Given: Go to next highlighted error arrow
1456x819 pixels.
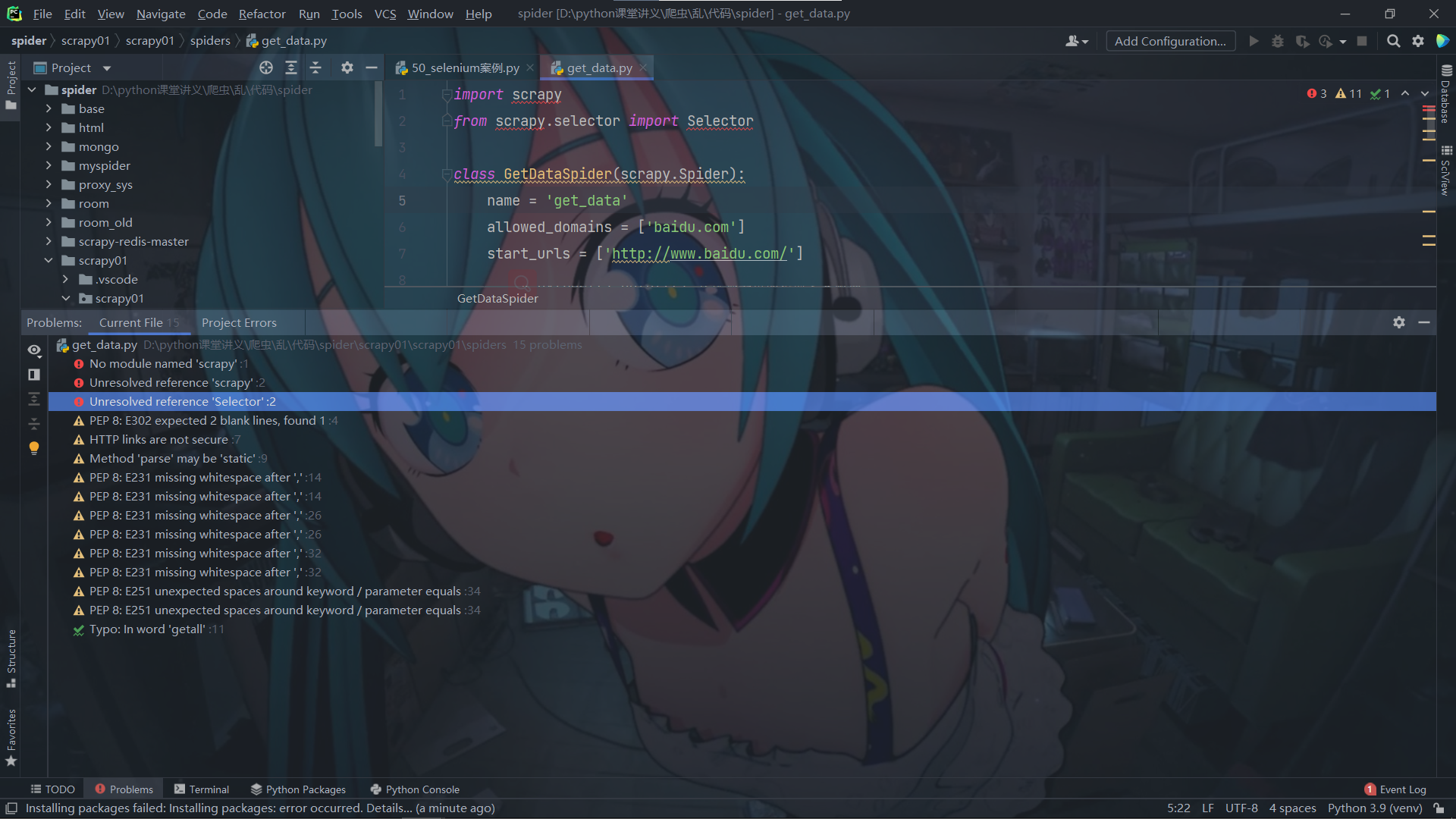Looking at the screenshot, I should (x=1425, y=93).
